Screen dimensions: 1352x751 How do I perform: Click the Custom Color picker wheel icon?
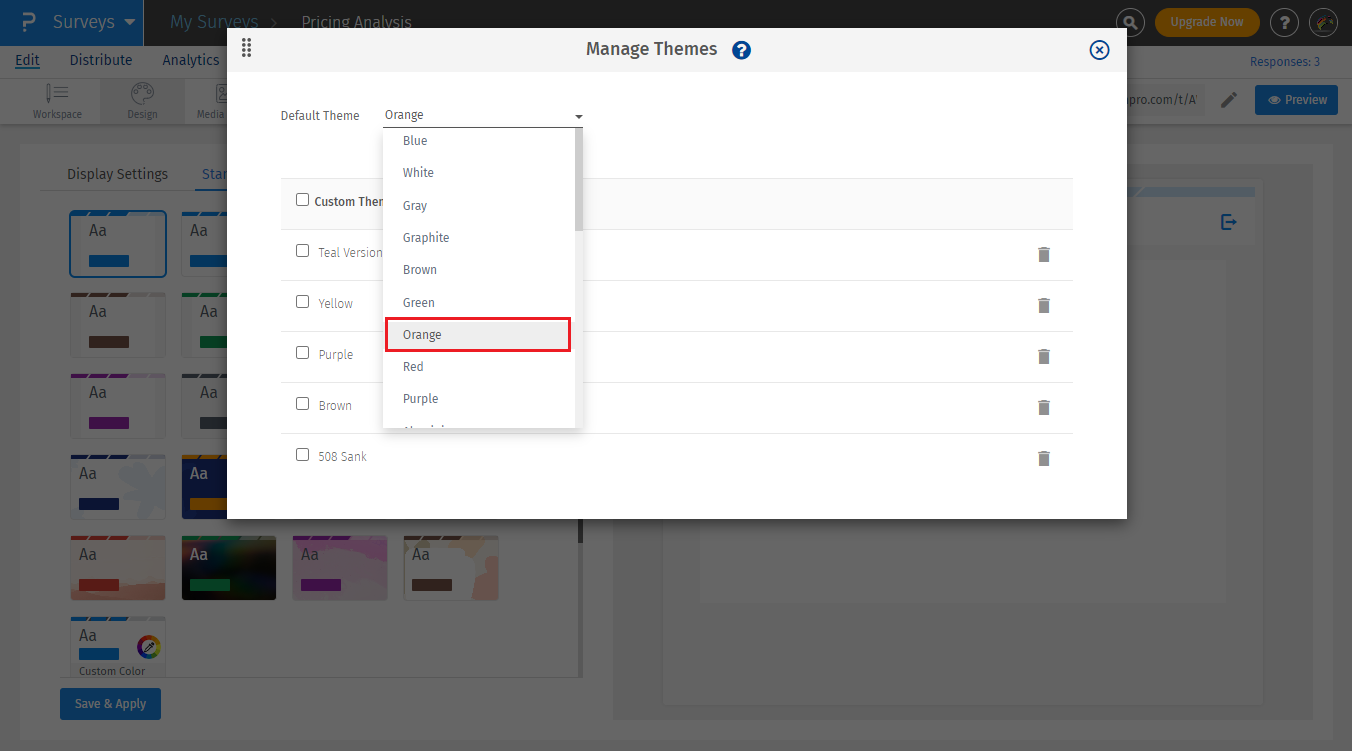(x=149, y=647)
